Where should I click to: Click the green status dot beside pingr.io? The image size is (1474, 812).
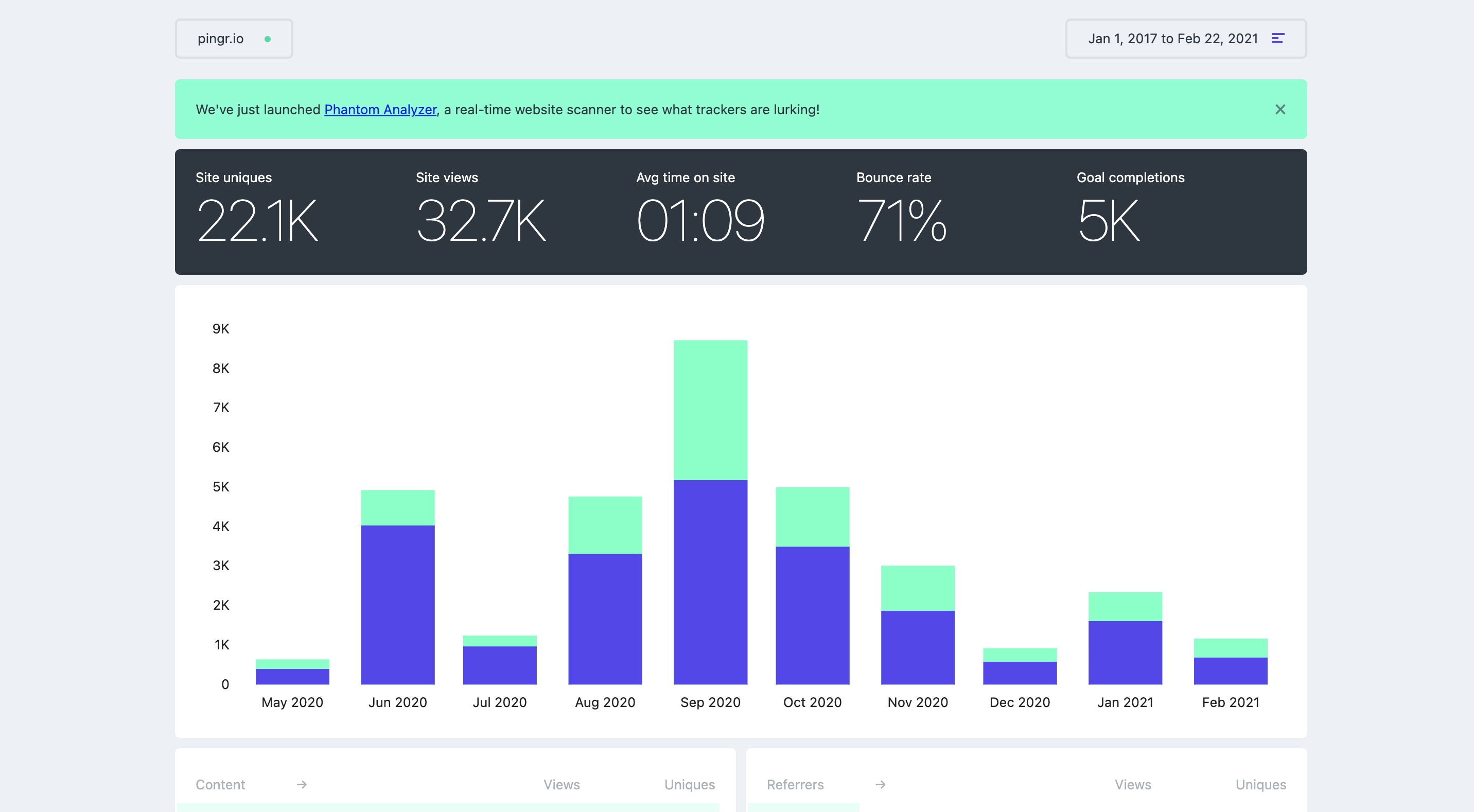(x=267, y=39)
